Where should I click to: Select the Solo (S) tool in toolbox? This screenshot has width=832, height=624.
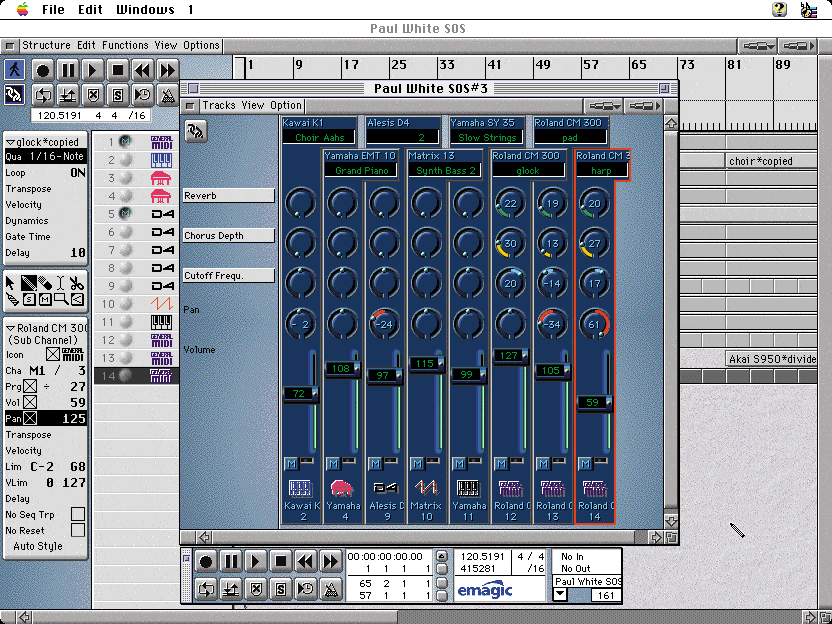[29, 300]
